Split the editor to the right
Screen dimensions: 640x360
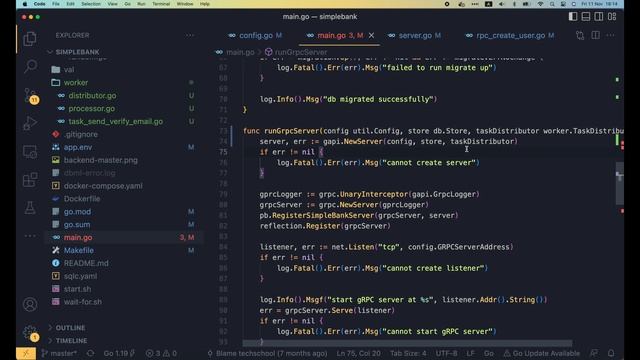tap(596, 36)
